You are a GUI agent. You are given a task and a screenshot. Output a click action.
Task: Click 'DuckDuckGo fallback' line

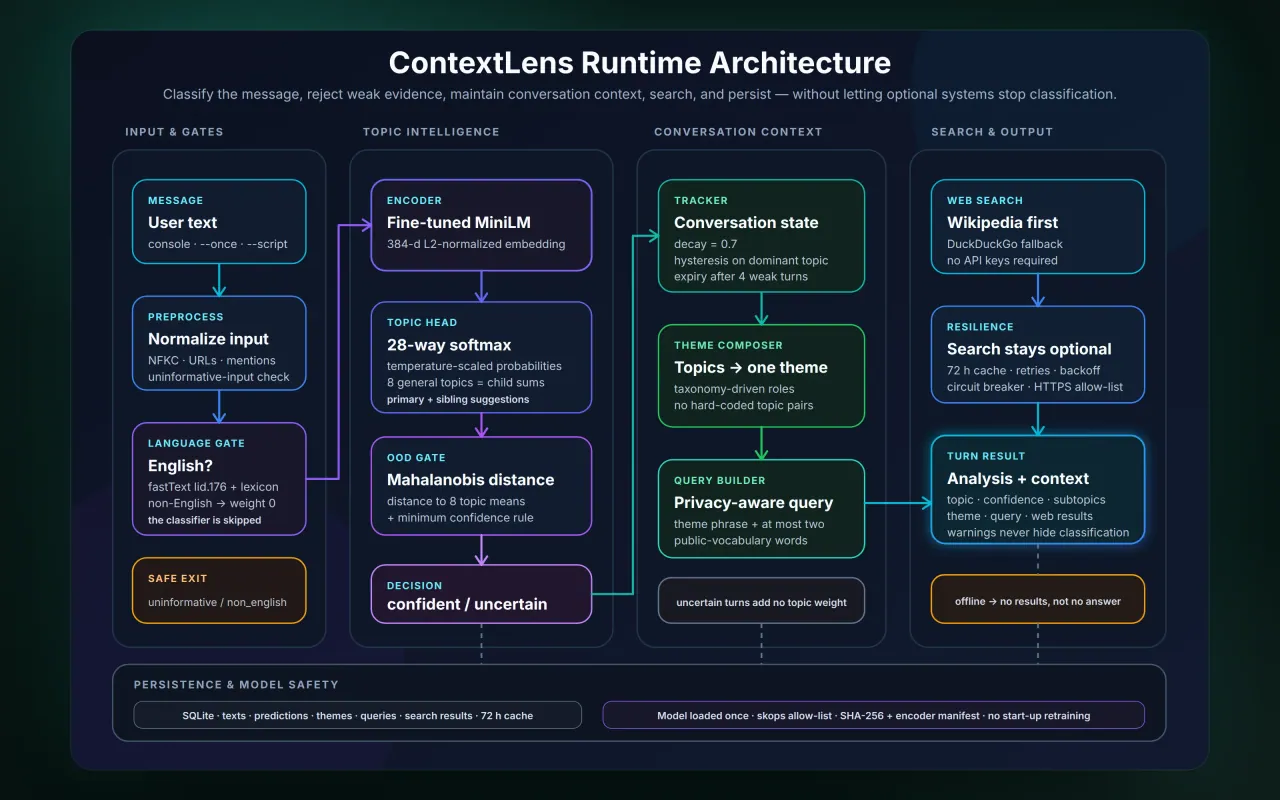(1005, 244)
